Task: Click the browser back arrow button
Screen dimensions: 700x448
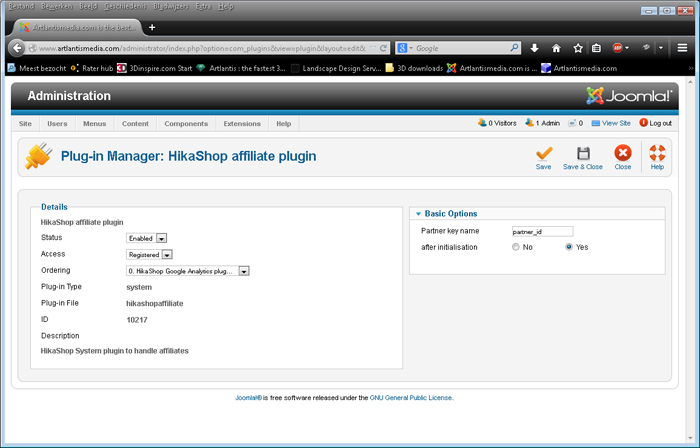Action: coord(17,48)
